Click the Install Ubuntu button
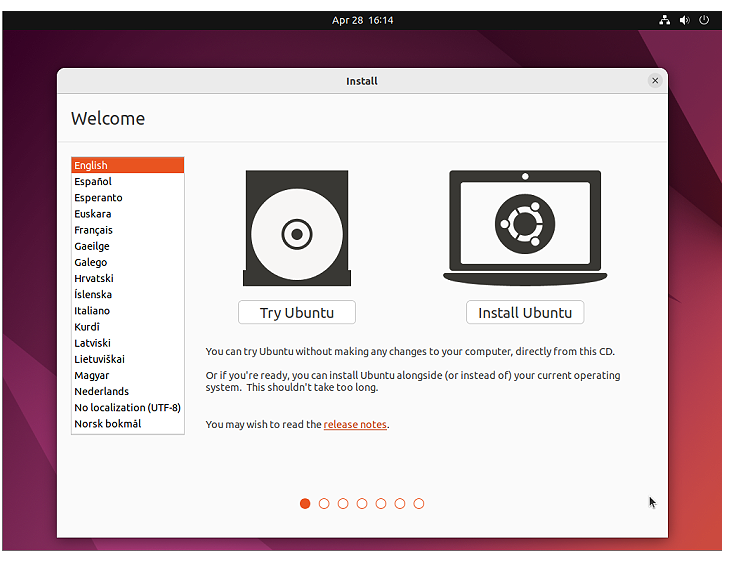 click(x=525, y=312)
